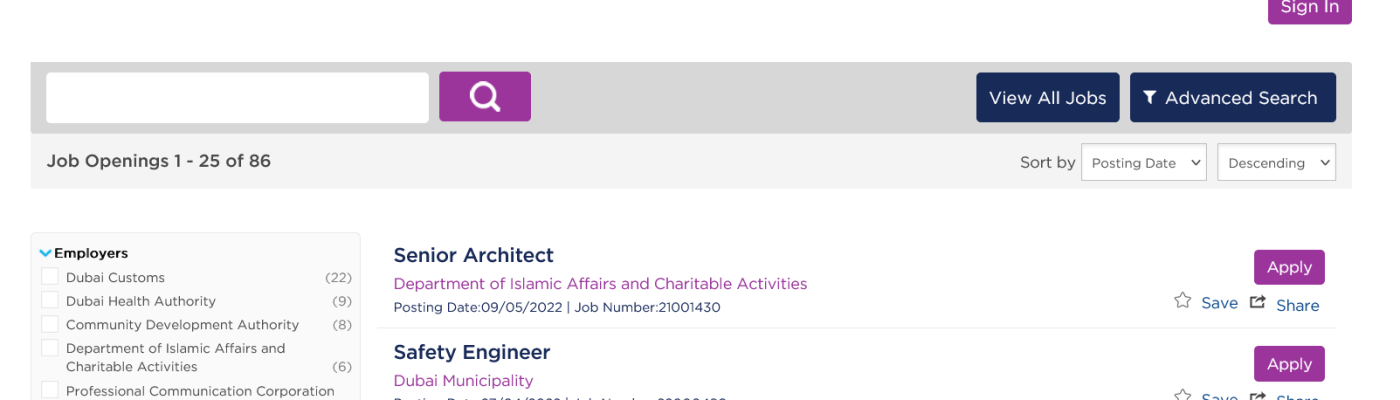Apply for the Senior Architect job

(x=1289, y=267)
